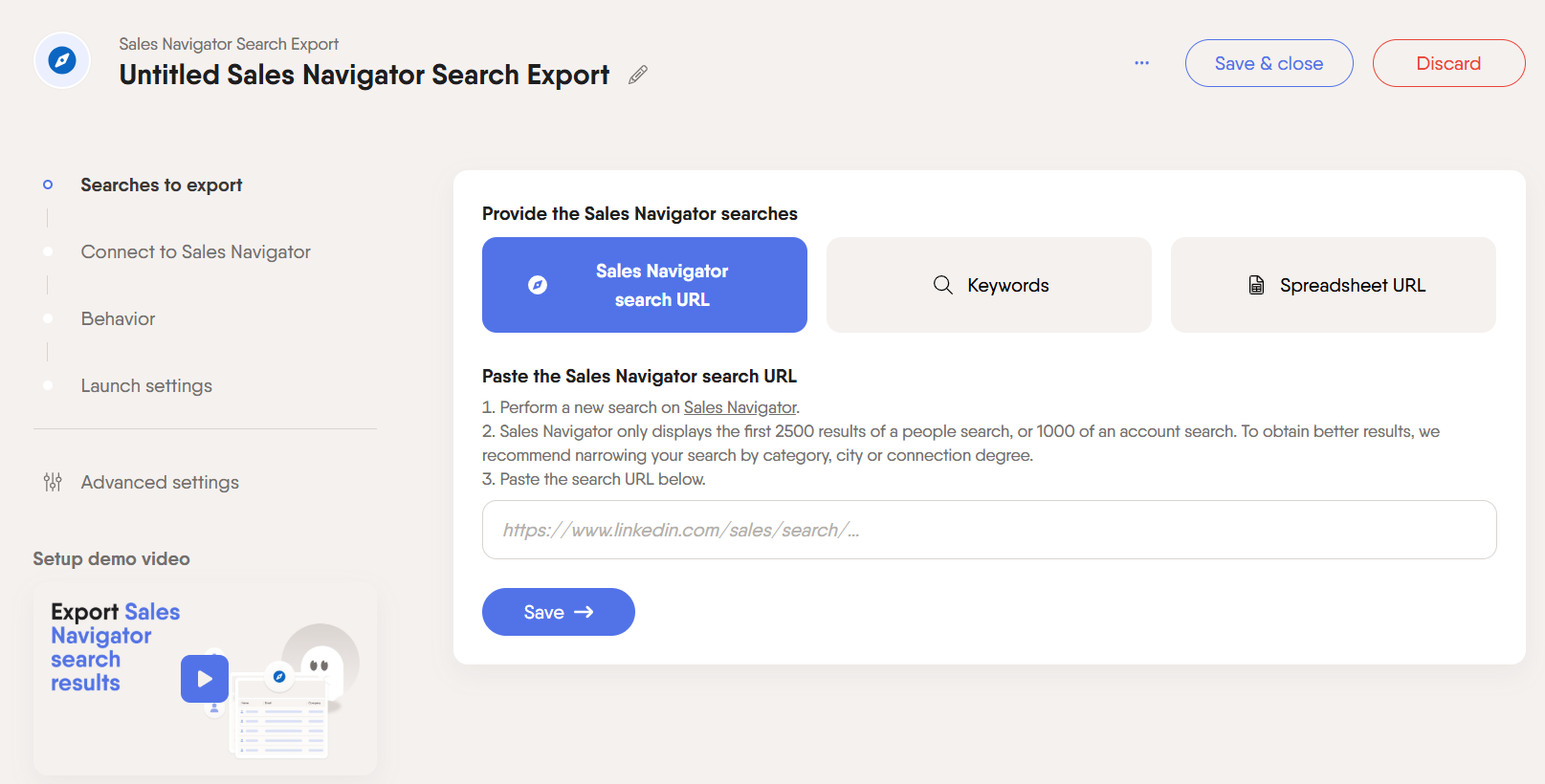Click the Untitled Sales Navigator Search Export title
Image resolution: width=1545 pixels, height=784 pixels.
tap(364, 75)
